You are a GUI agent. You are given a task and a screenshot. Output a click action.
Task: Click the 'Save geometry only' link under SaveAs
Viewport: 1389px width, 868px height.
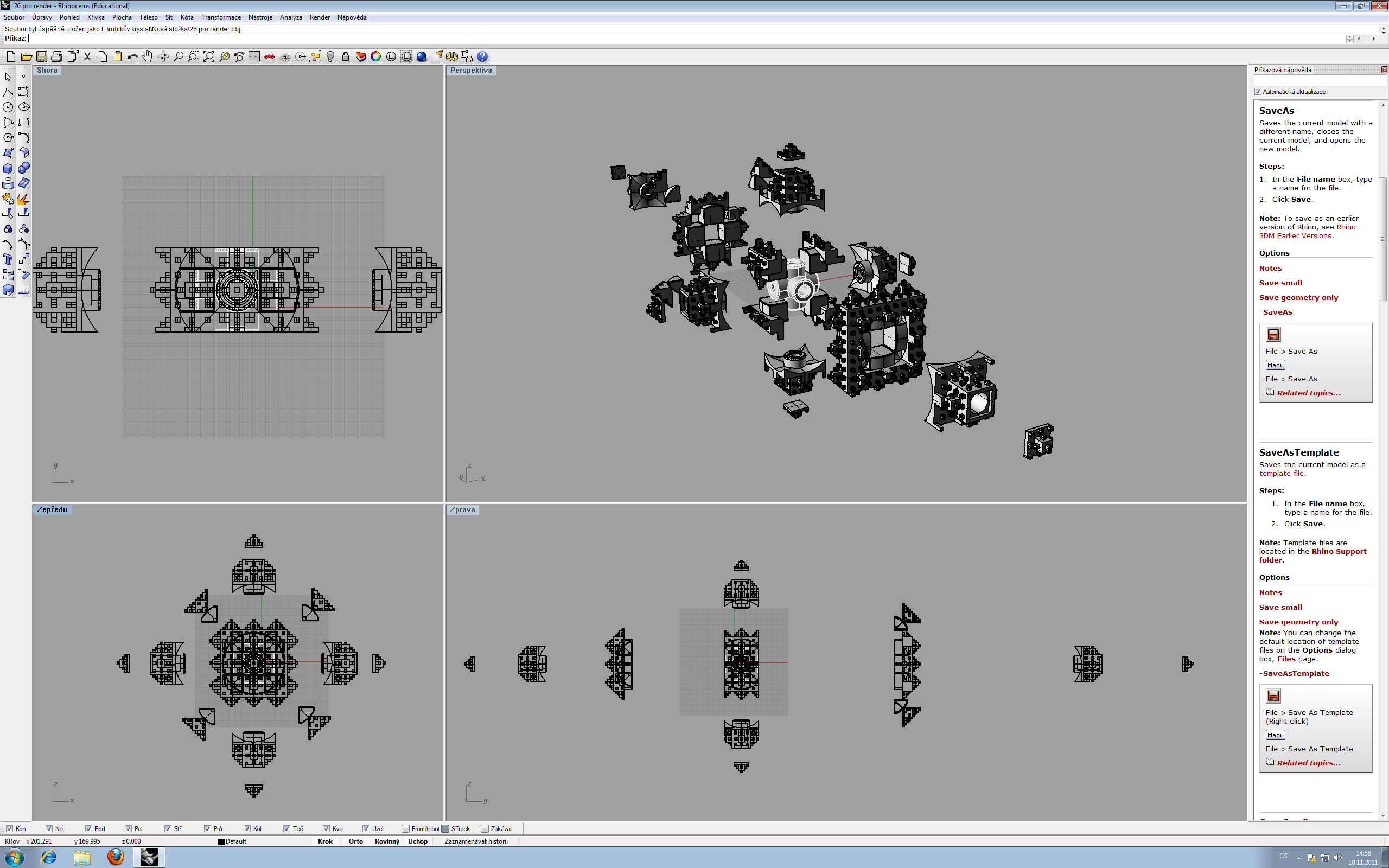click(x=1298, y=297)
